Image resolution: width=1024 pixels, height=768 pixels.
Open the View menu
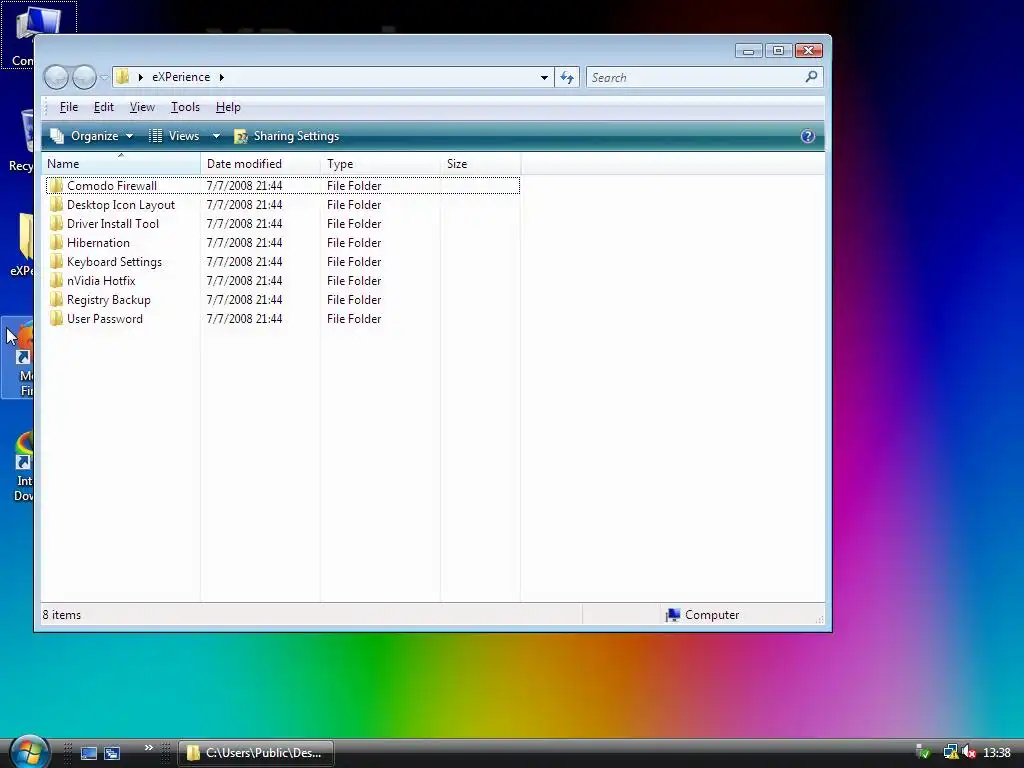coord(142,107)
